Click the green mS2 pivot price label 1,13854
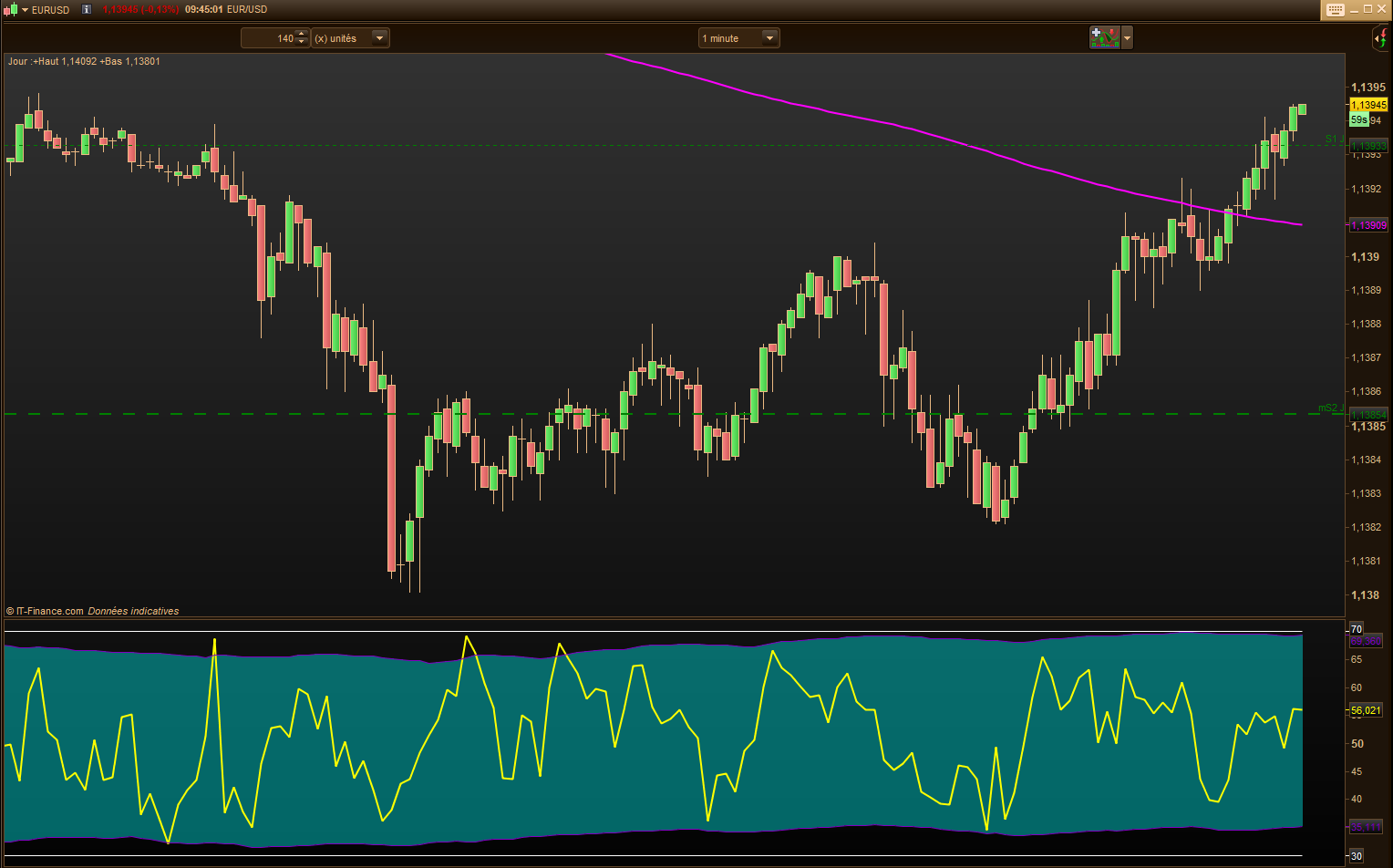Screen dimensions: 1393x868 1368,415
